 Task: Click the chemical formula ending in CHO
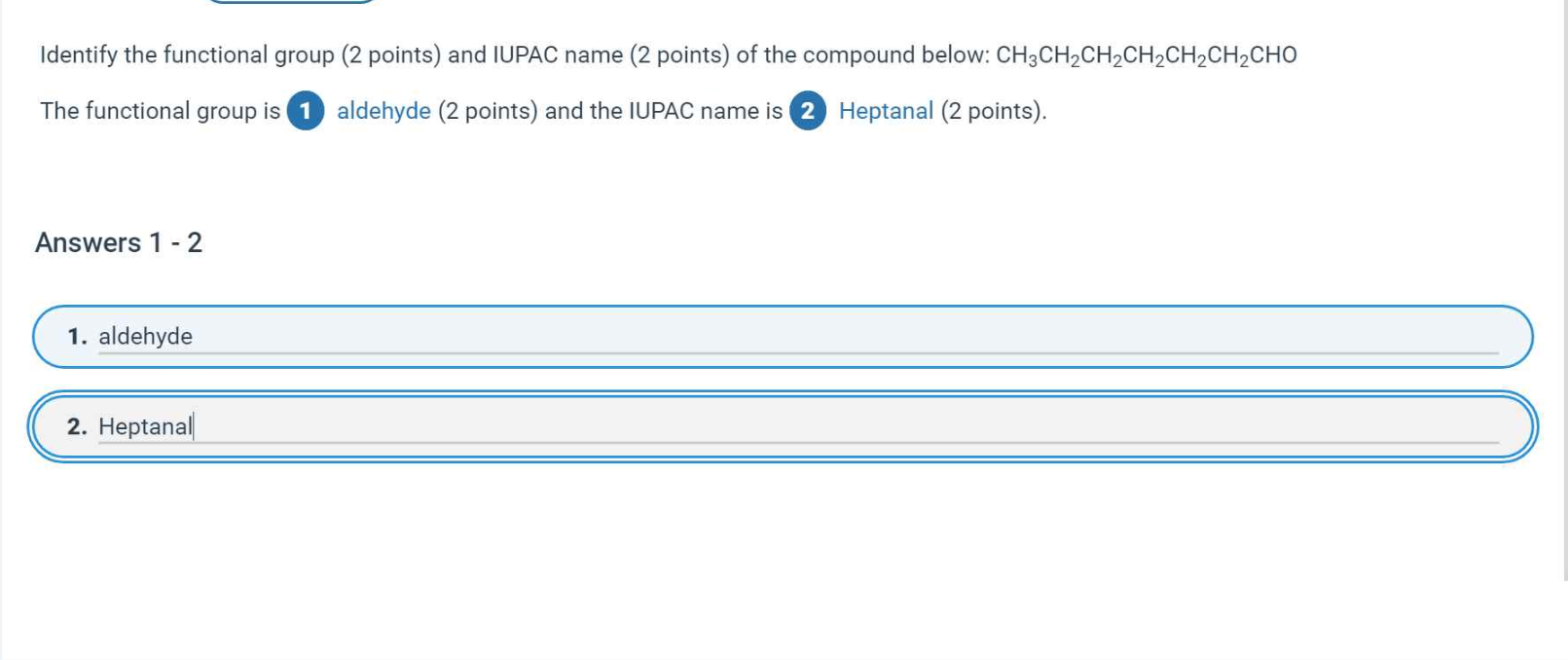click(x=1146, y=55)
